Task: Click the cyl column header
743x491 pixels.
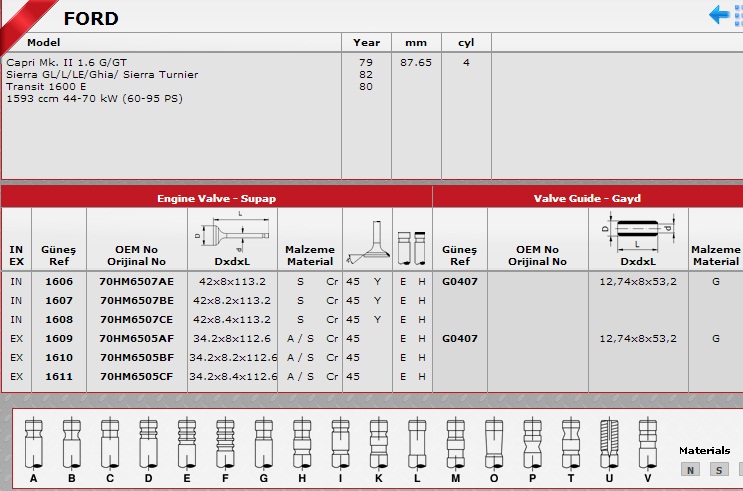Action: point(466,43)
